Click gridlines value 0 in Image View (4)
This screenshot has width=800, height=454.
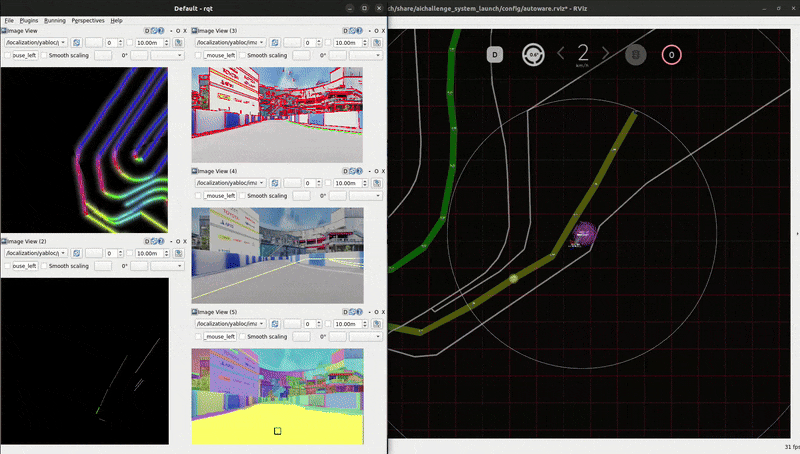point(308,183)
